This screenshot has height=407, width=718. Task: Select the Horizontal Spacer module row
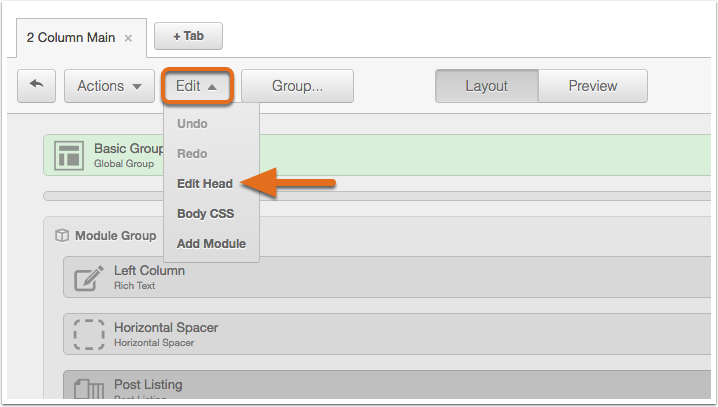click(x=387, y=334)
